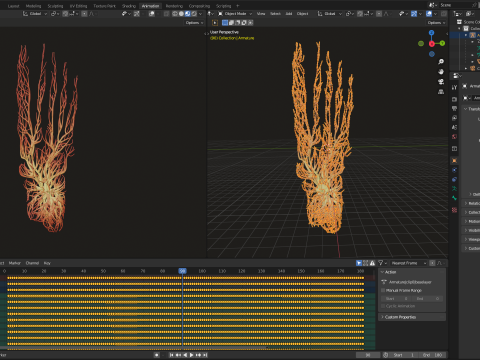Image resolution: width=480 pixels, height=360 pixels.
Task: Click the play animation button
Action: pos(191,355)
